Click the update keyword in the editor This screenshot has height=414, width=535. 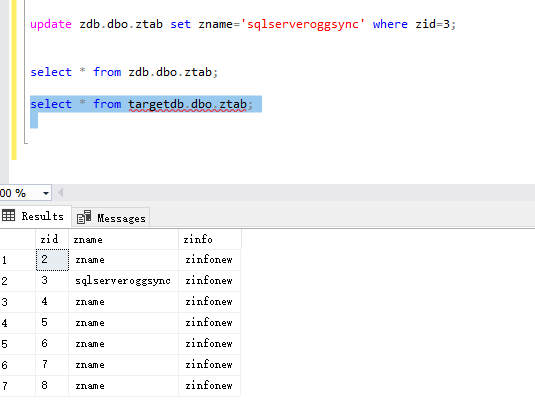tap(51, 24)
